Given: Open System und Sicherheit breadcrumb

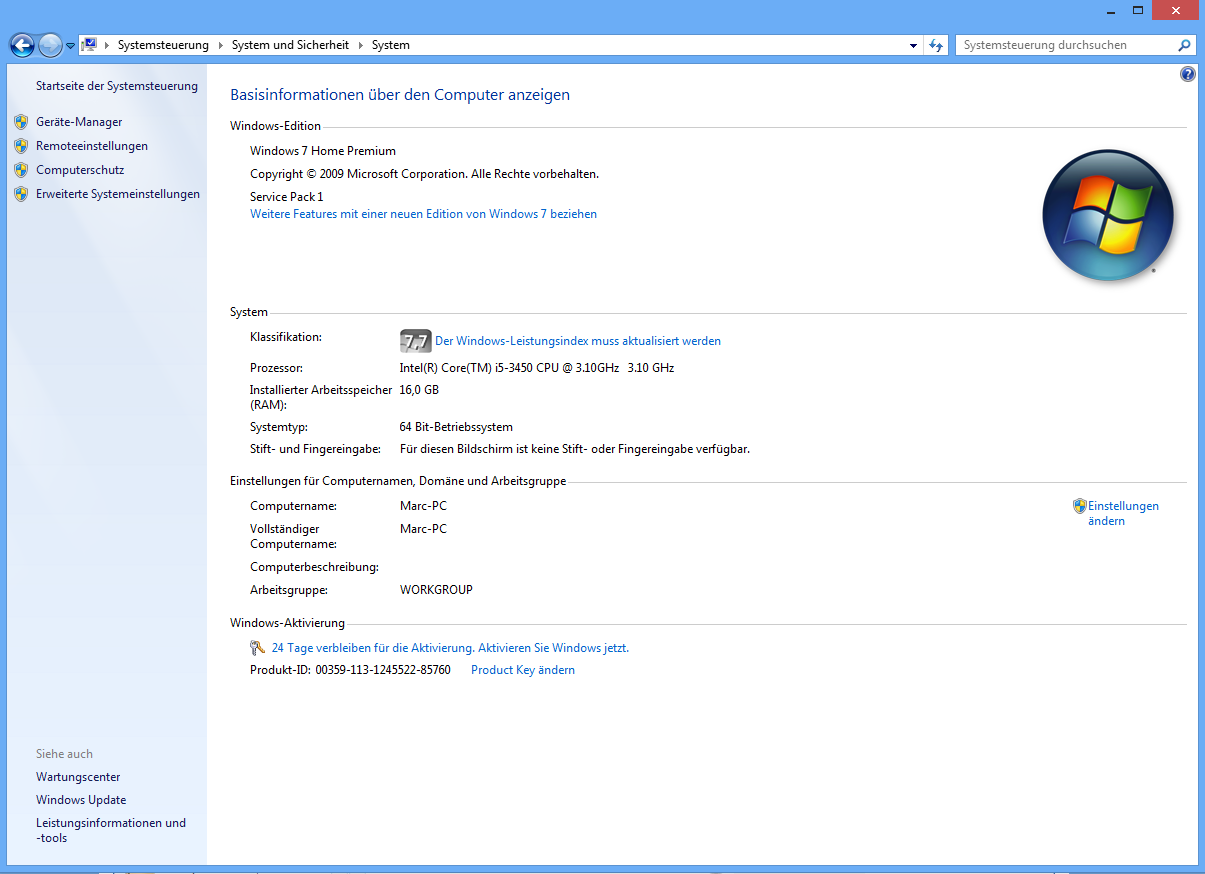Looking at the screenshot, I should click(290, 45).
